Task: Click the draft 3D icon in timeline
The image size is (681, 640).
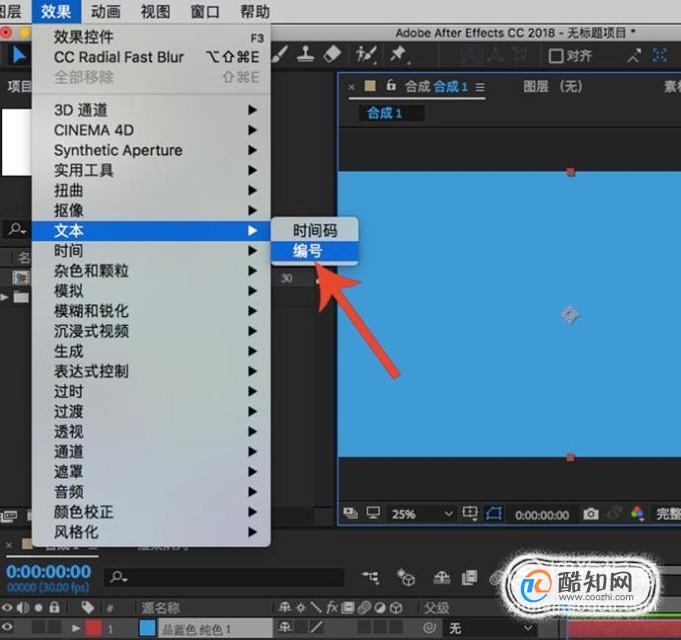Action: [407, 577]
